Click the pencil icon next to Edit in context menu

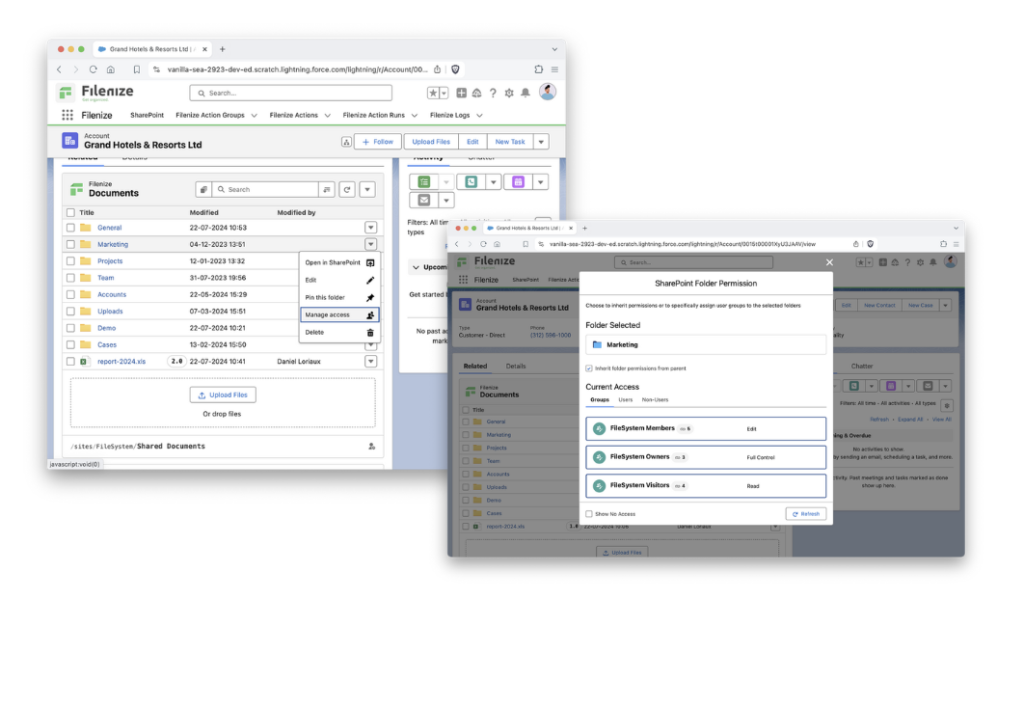coord(370,280)
